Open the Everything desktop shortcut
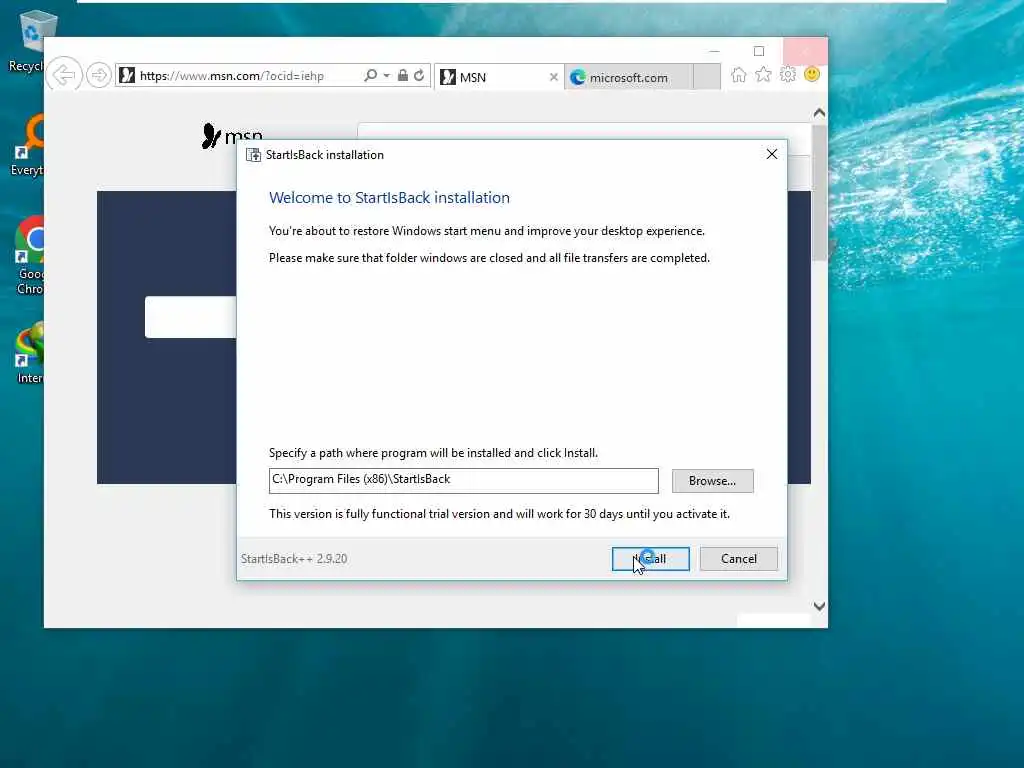Viewport: 1024px width, 768px height. 29,145
